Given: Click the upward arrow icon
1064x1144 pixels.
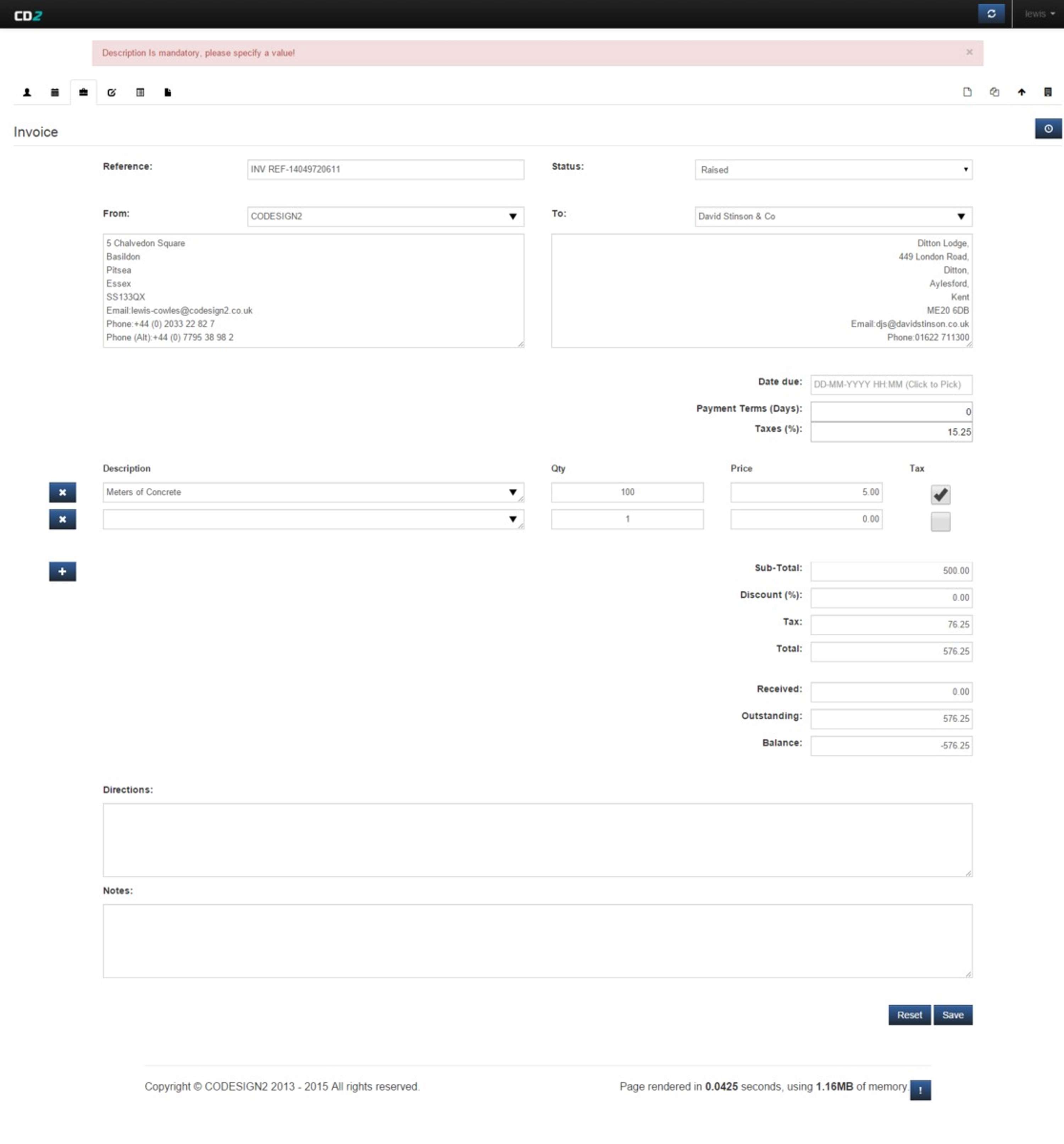Looking at the screenshot, I should (x=1021, y=92).
